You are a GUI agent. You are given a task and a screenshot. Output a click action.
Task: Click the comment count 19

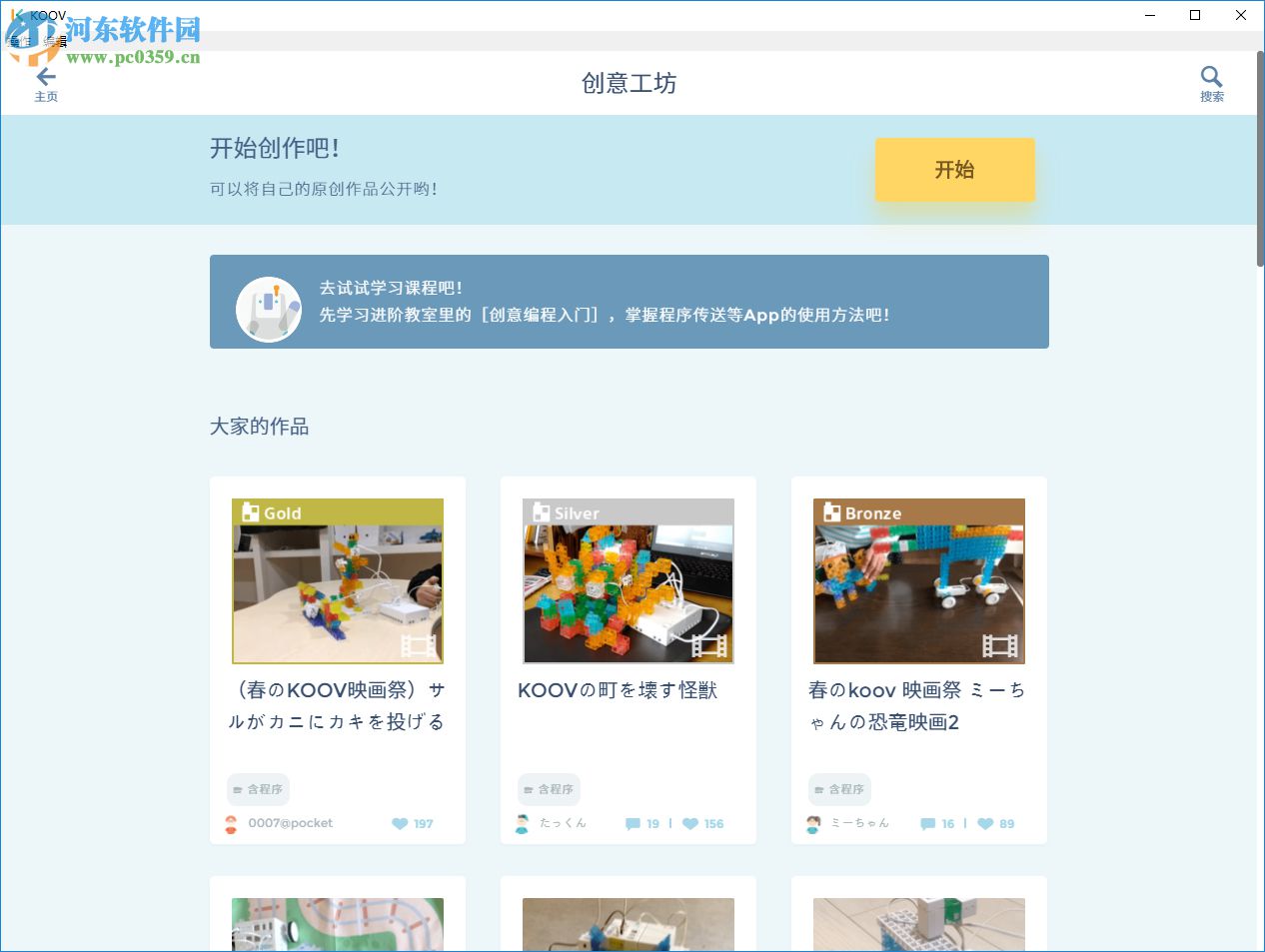652,824
